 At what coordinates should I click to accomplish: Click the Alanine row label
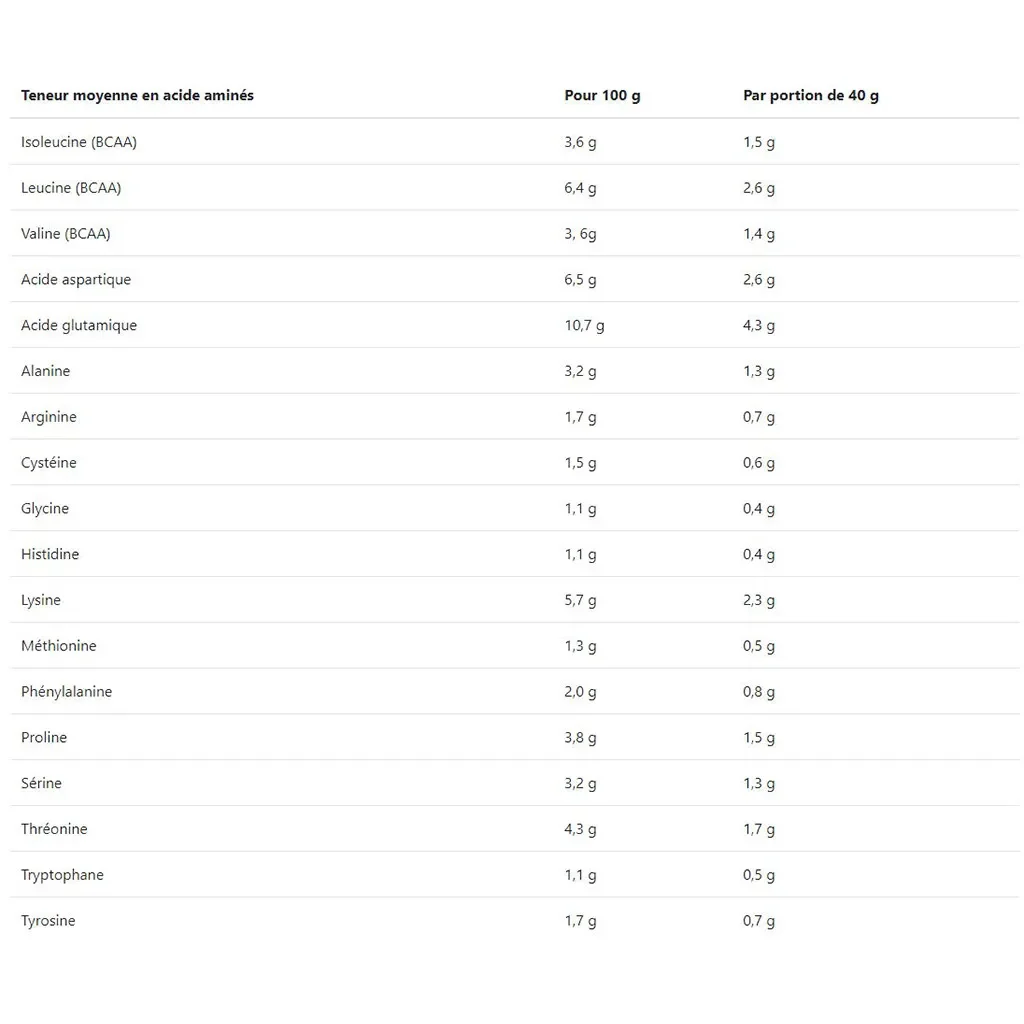point(45,371)
